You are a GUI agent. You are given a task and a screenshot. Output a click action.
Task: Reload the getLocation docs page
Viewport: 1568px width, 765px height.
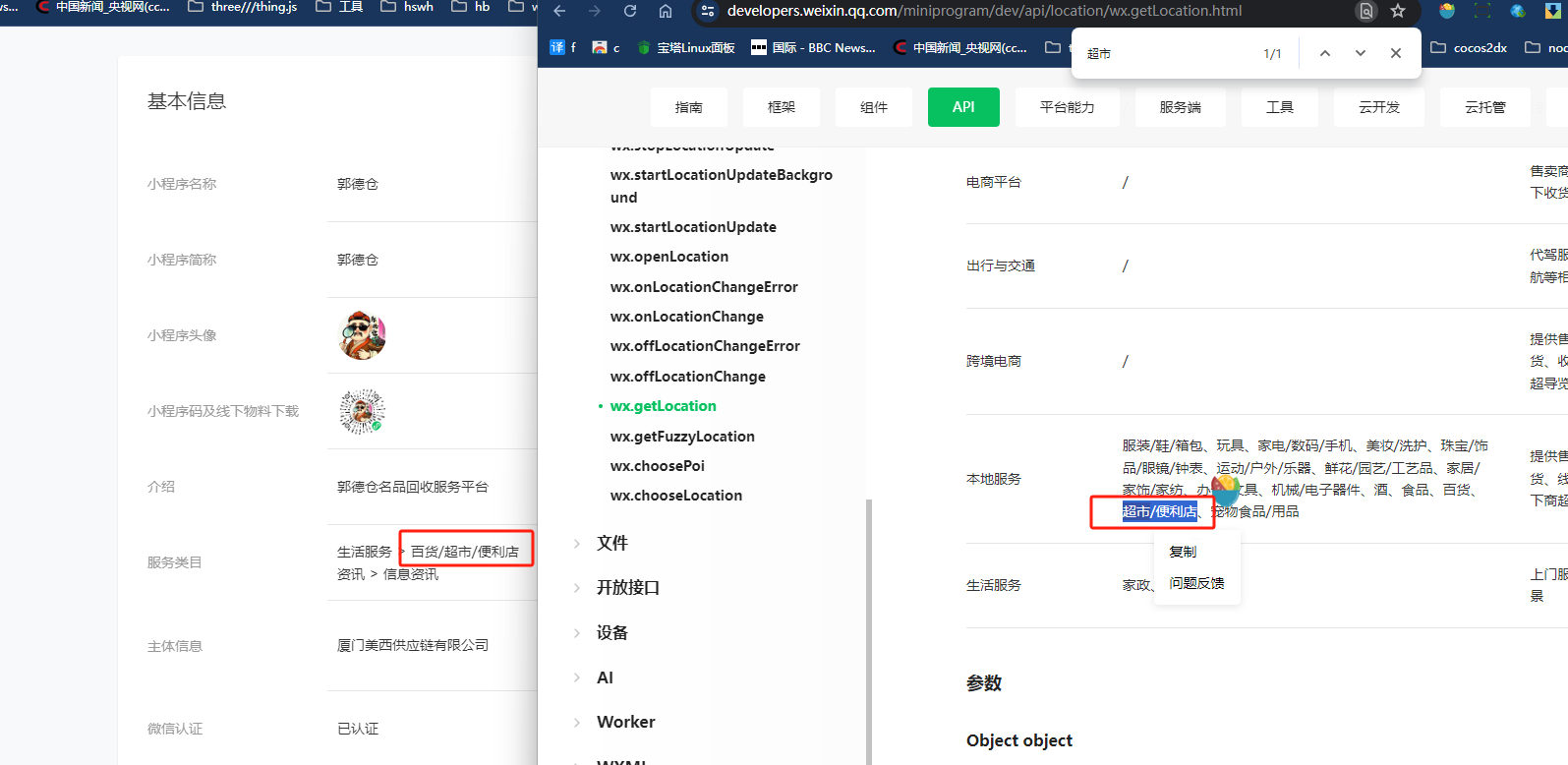[630, 11]
